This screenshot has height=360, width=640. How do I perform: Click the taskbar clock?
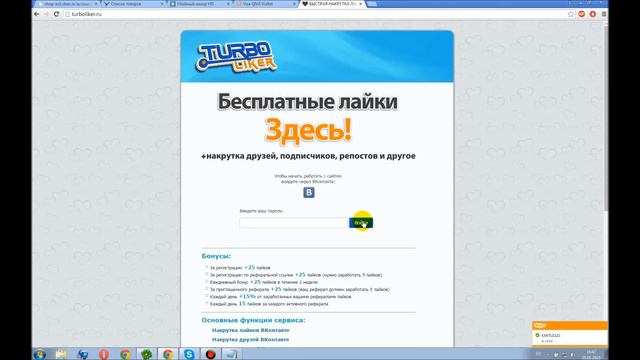[591, 354]
